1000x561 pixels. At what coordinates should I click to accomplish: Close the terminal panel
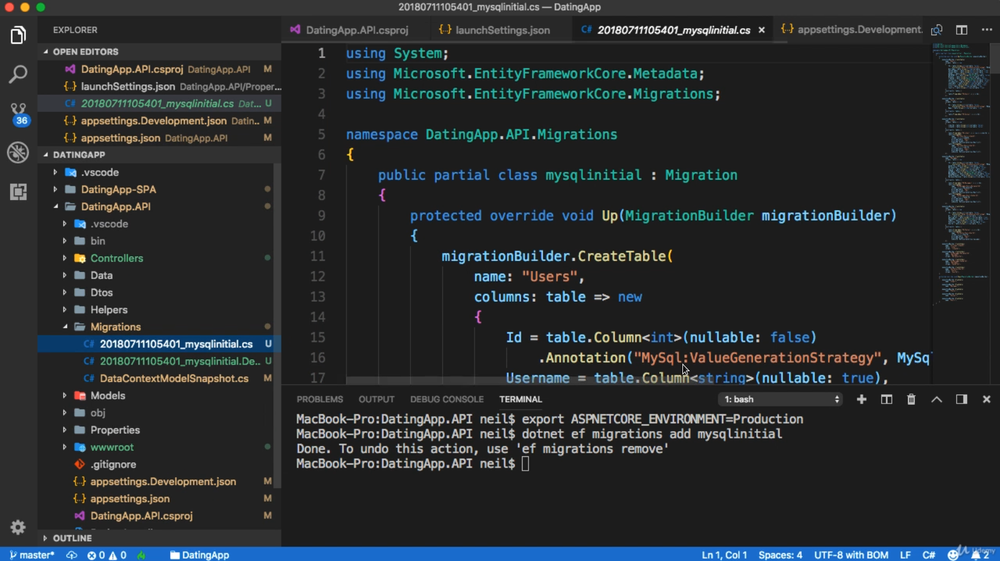(x=987, y=399)
